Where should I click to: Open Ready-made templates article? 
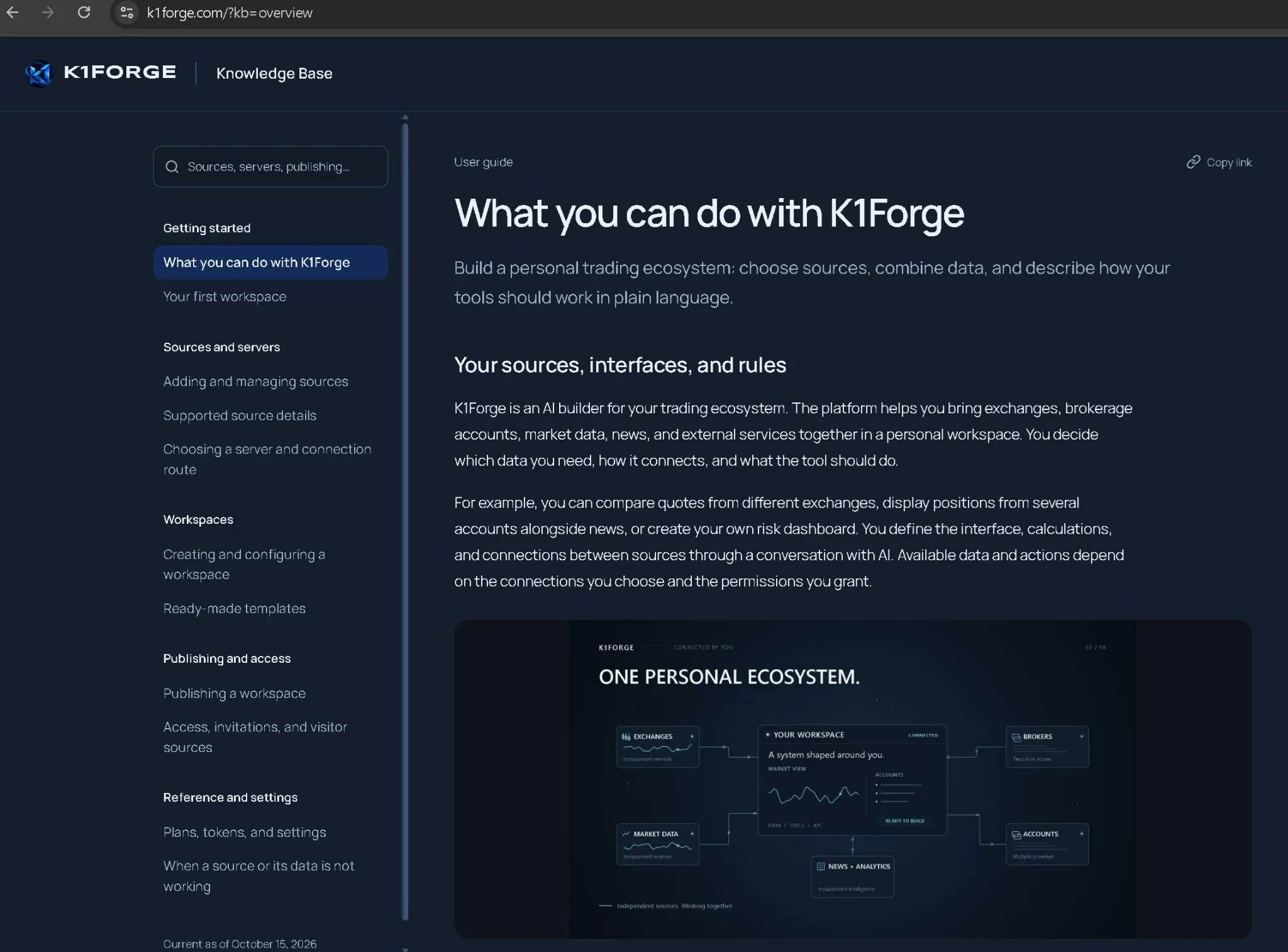point(234,608)
